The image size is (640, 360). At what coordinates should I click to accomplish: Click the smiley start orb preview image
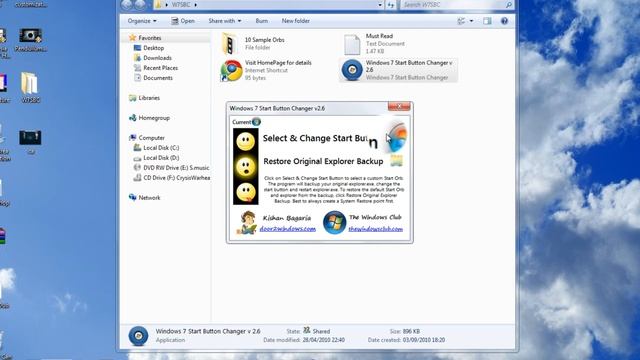pos(246,167)
